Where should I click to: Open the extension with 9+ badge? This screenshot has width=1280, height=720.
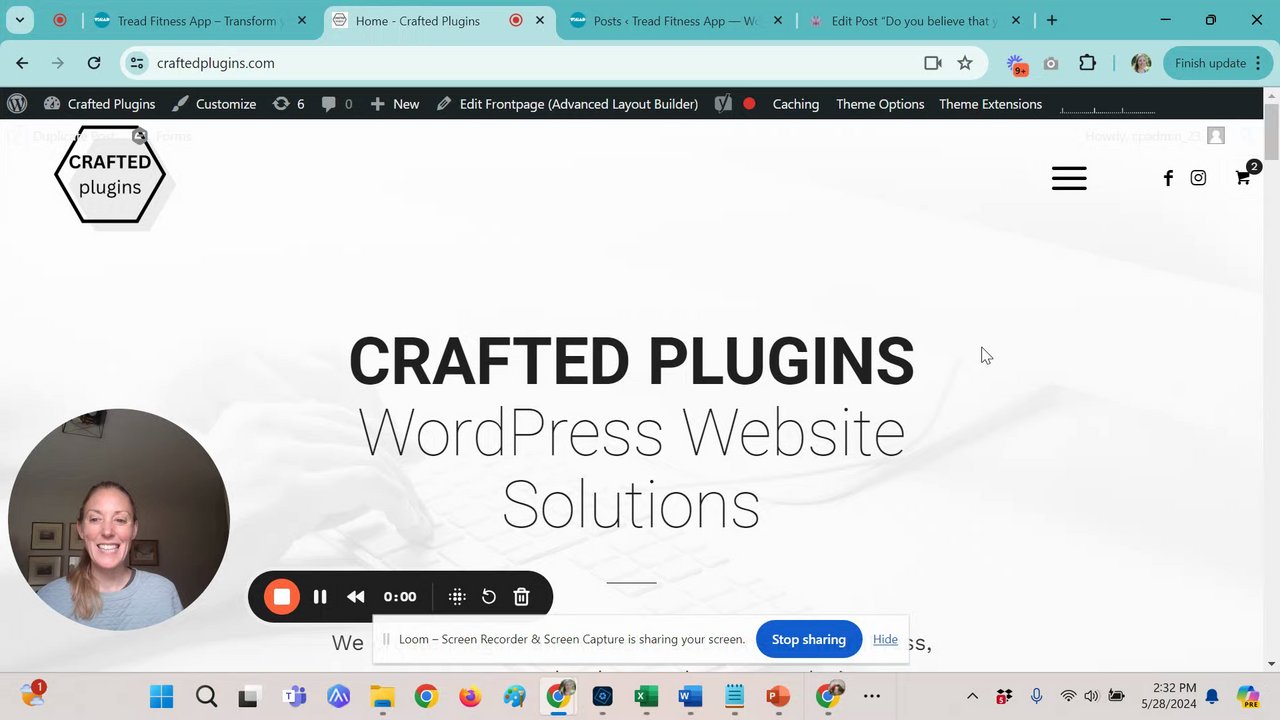1016,65
